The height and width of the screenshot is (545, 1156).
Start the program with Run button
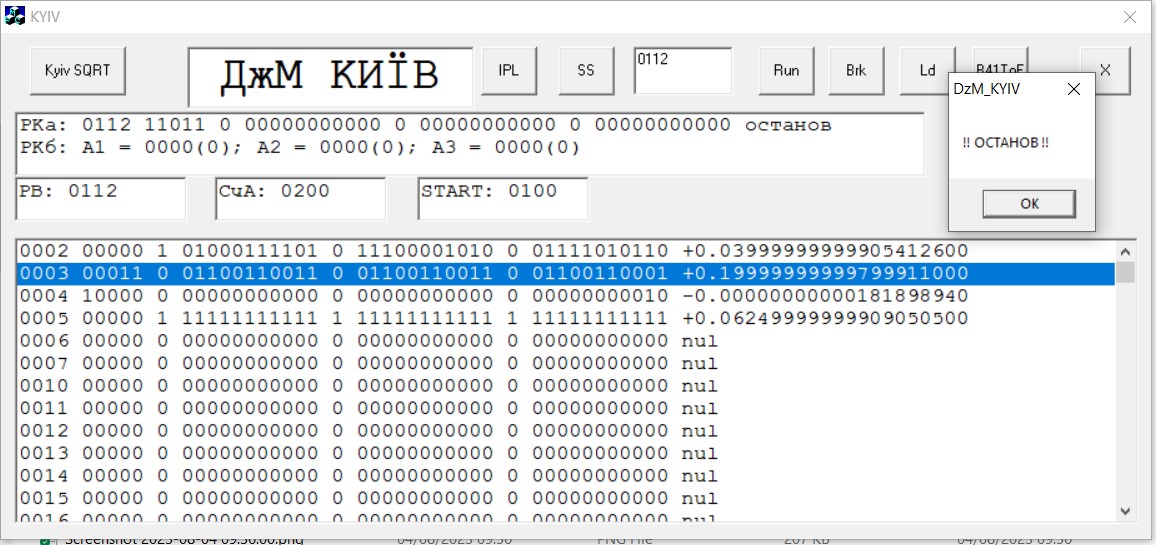click(786, 71)
